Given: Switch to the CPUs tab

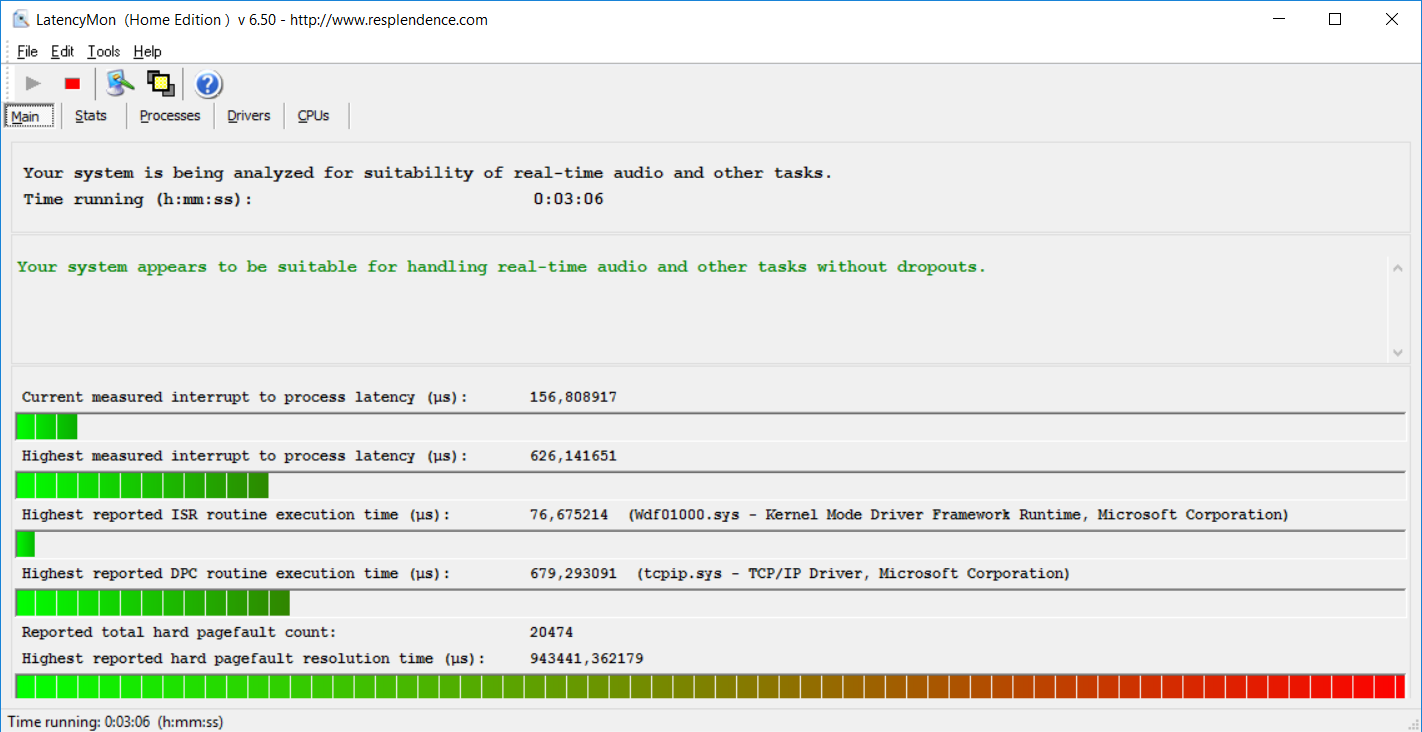Looking at the screenshot, I should [x=313, y=116].
